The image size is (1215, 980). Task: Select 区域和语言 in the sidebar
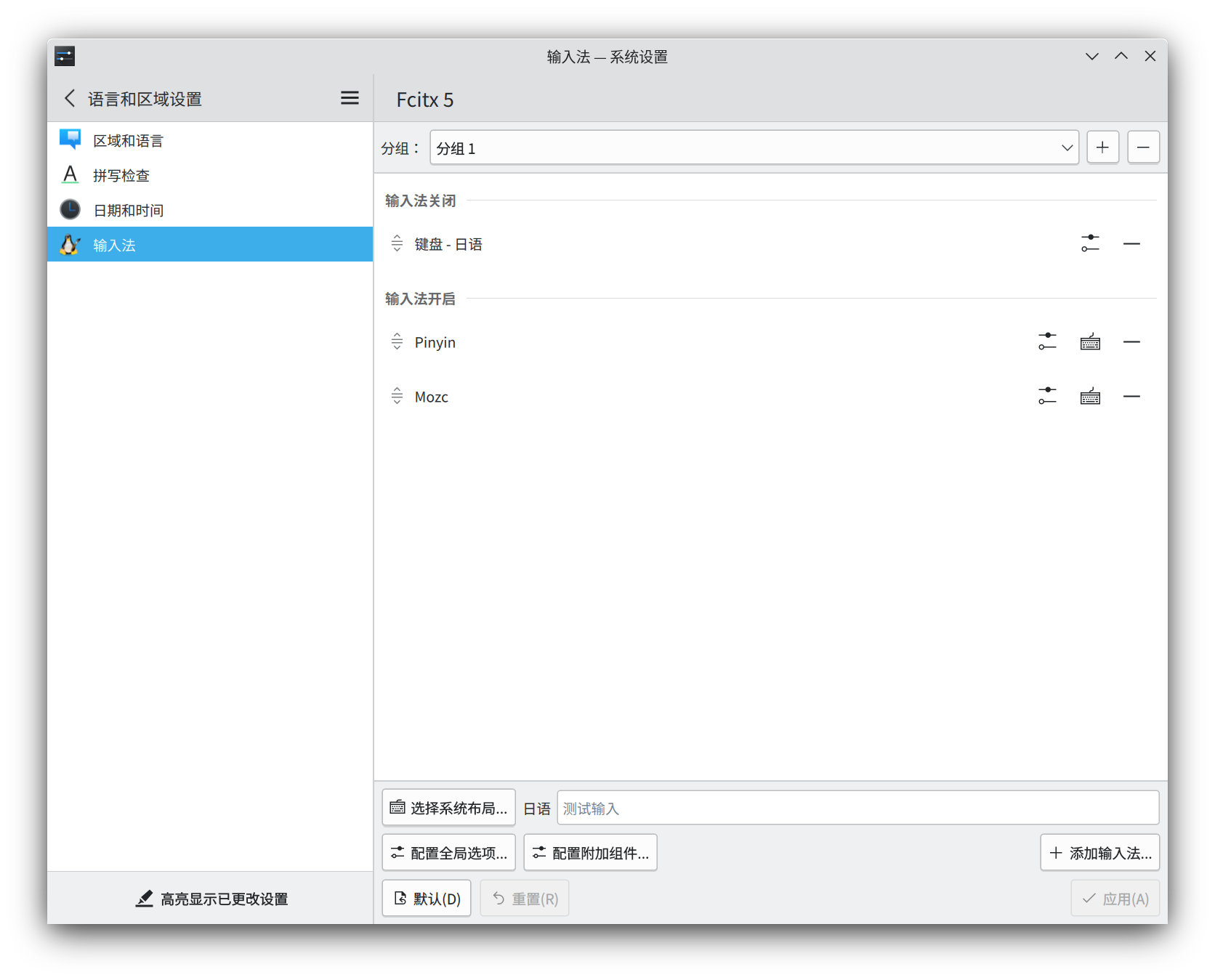click(128, 140)
